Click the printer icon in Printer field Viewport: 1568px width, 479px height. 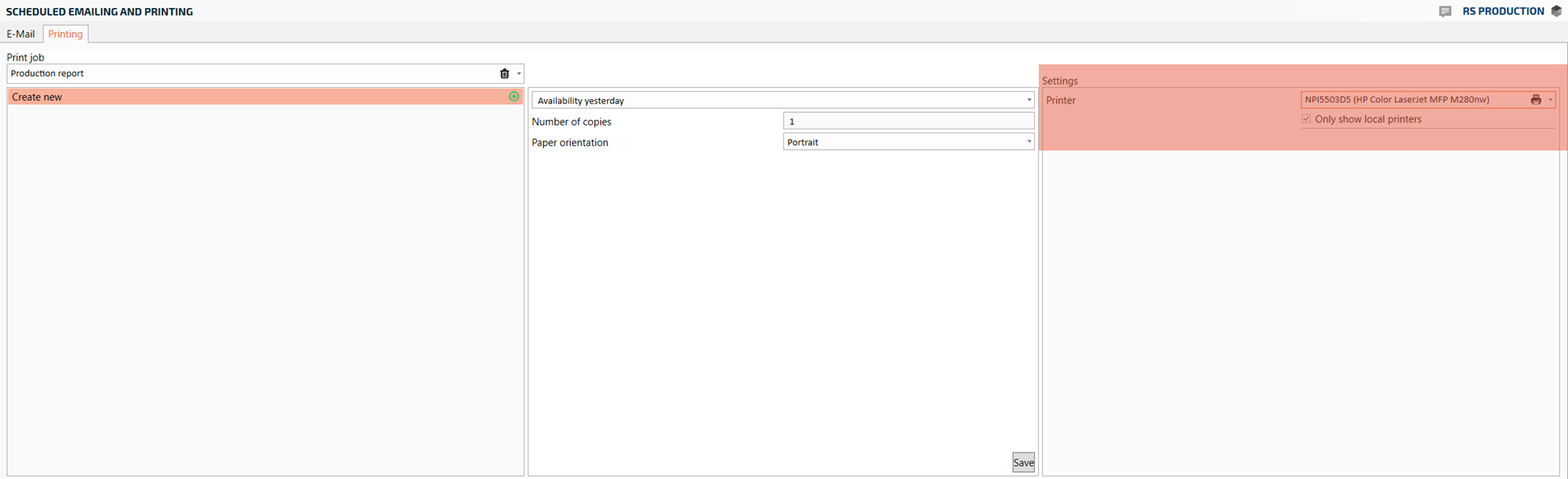(x=1535, y=100)
